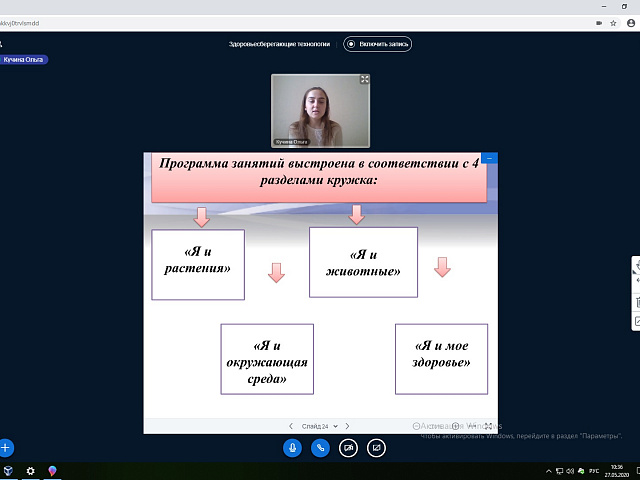Open the Слайд 24 slide selector

320,426
